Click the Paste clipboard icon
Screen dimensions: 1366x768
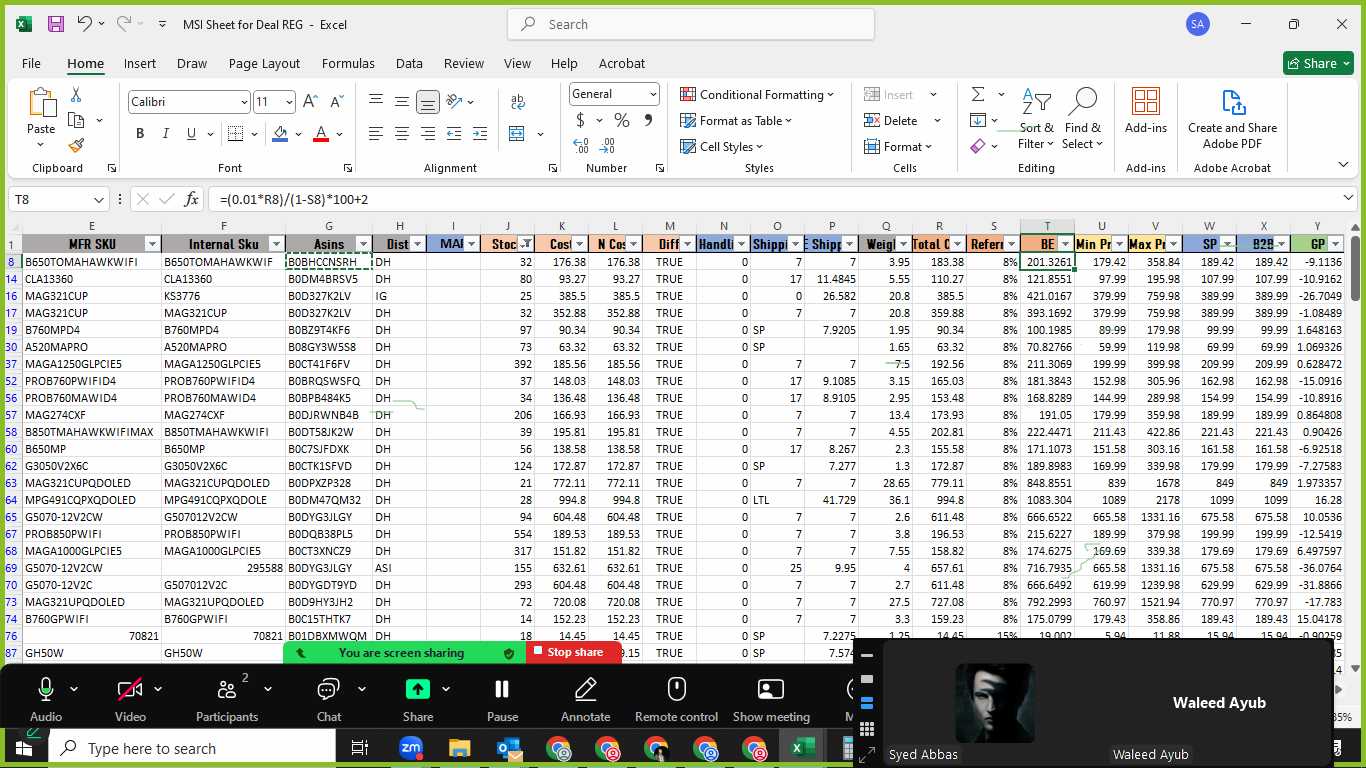[41, 103]
